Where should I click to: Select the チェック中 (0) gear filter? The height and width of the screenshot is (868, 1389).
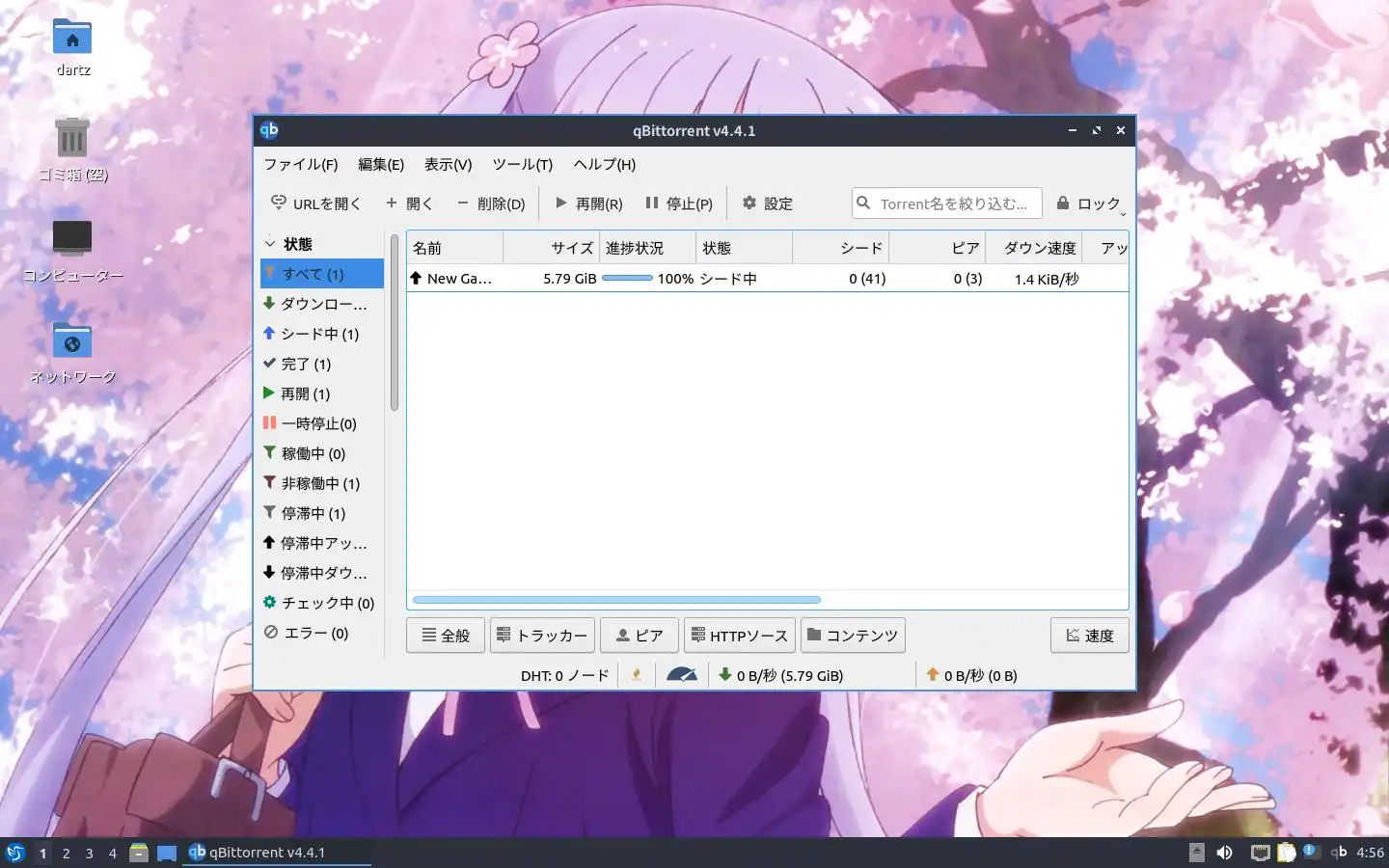[322, 603]
